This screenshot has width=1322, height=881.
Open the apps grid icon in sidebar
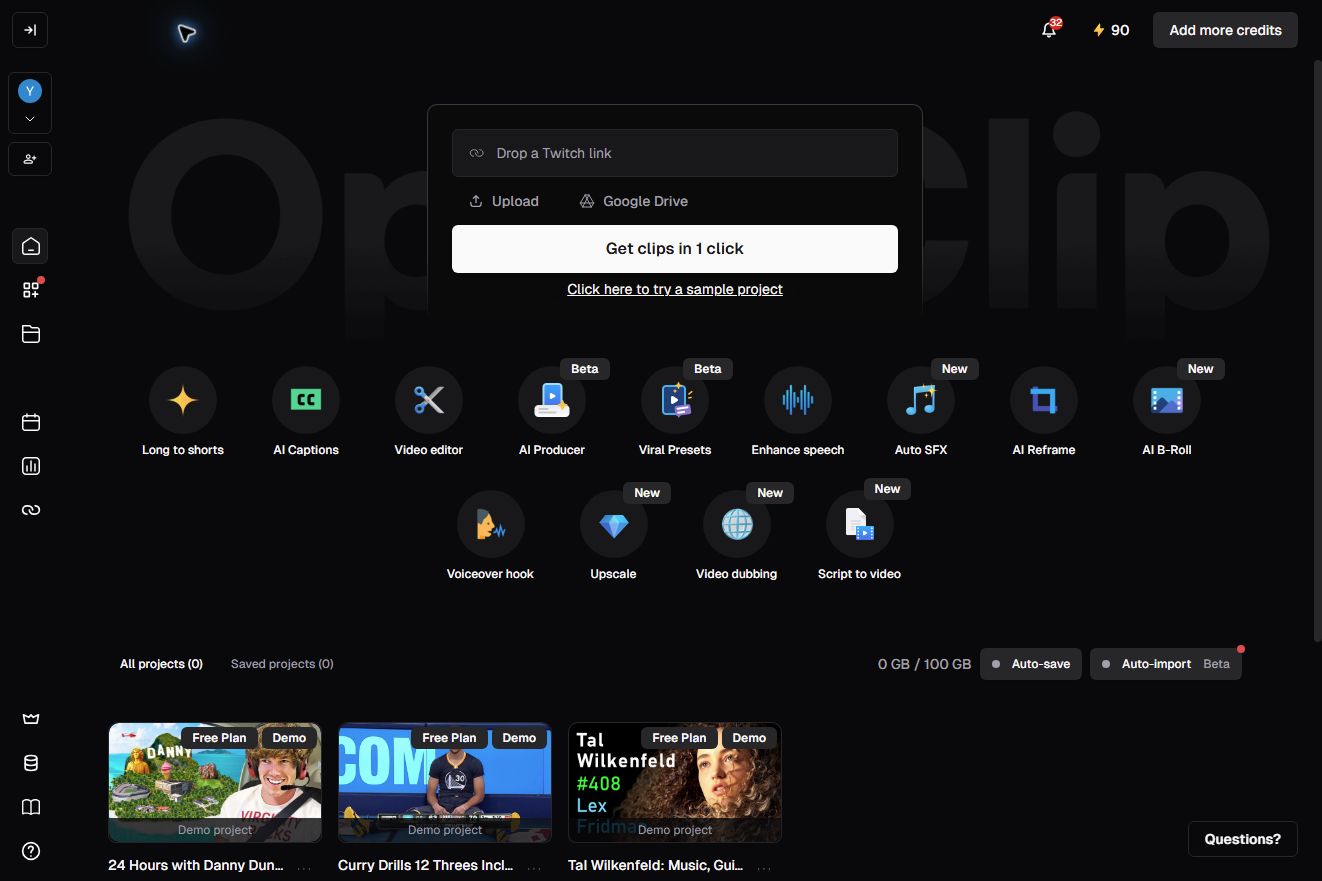[31, 290]
